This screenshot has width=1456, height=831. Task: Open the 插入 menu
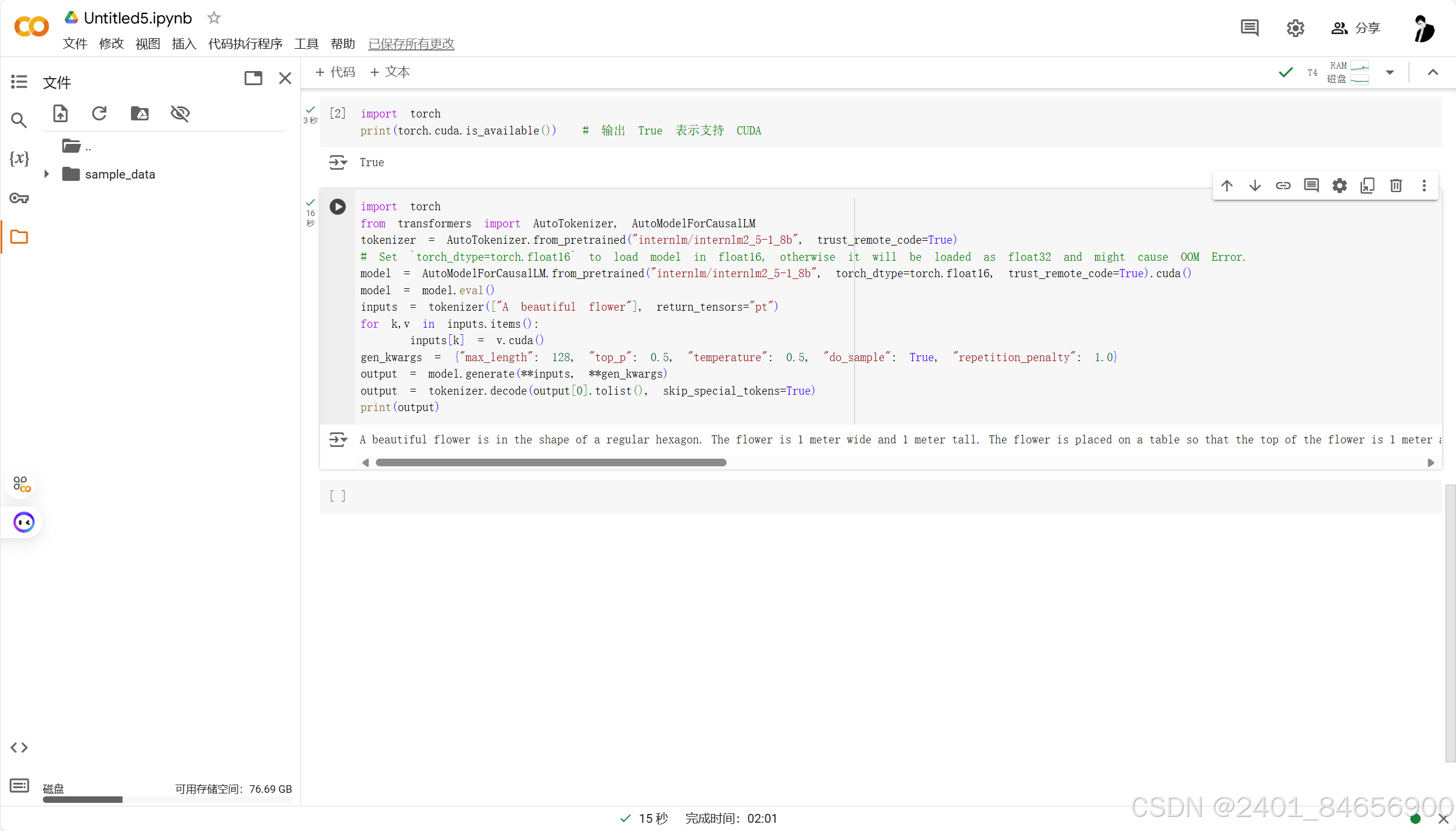[183, 43]
